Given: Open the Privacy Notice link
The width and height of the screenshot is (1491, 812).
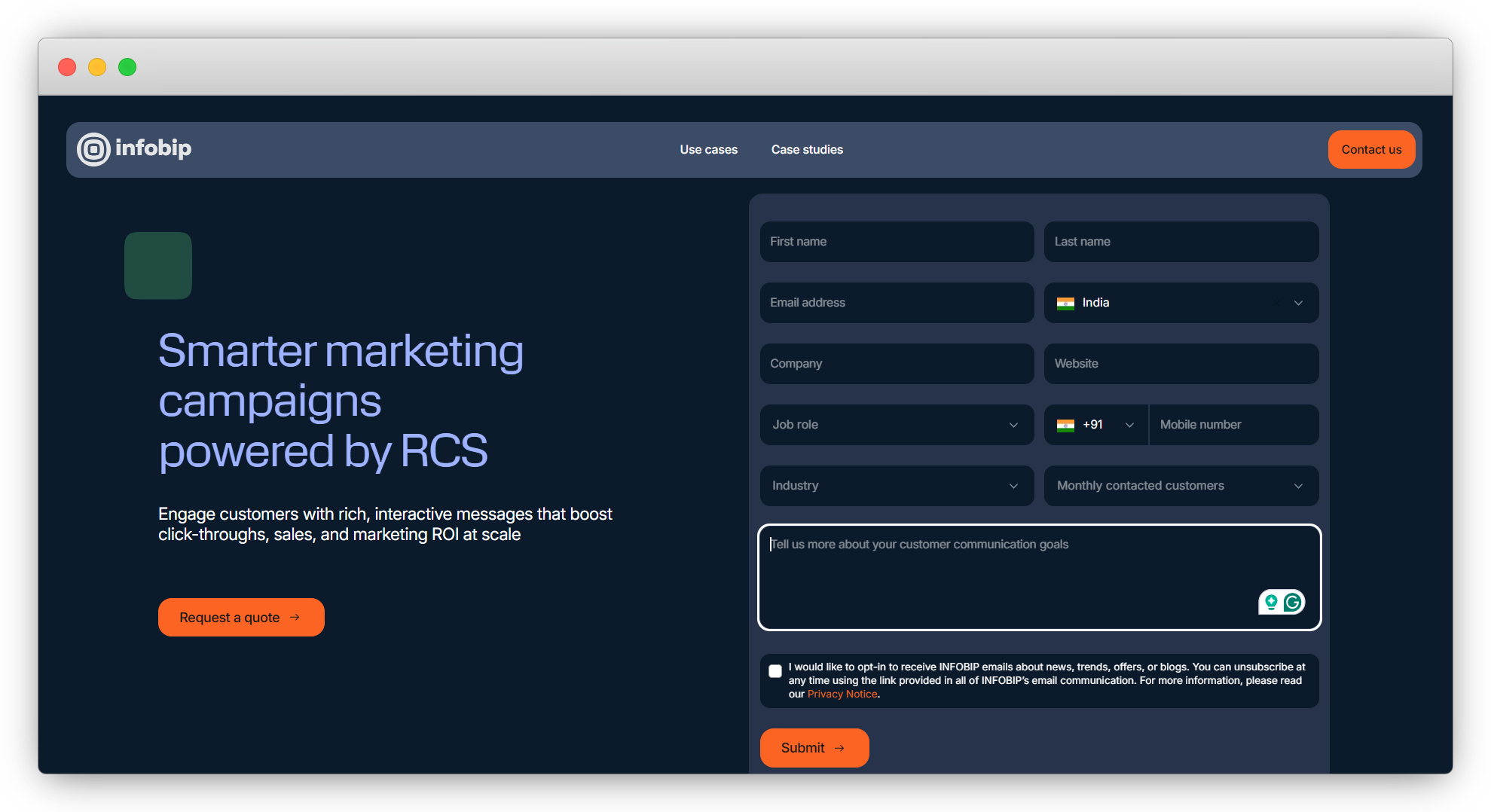Looking at the screenshot, I should (x=842, y=694).
